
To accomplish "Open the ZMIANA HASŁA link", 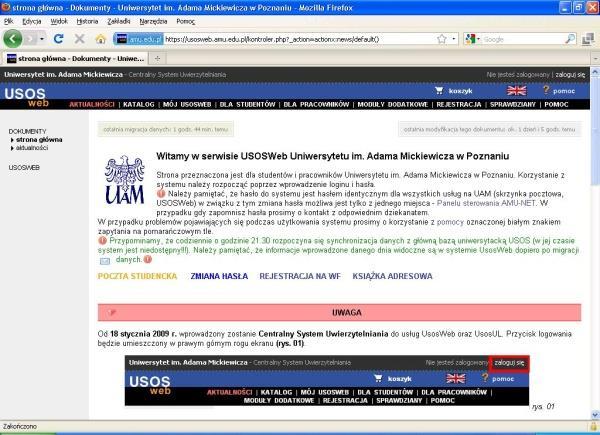I will tap(219, 276).
